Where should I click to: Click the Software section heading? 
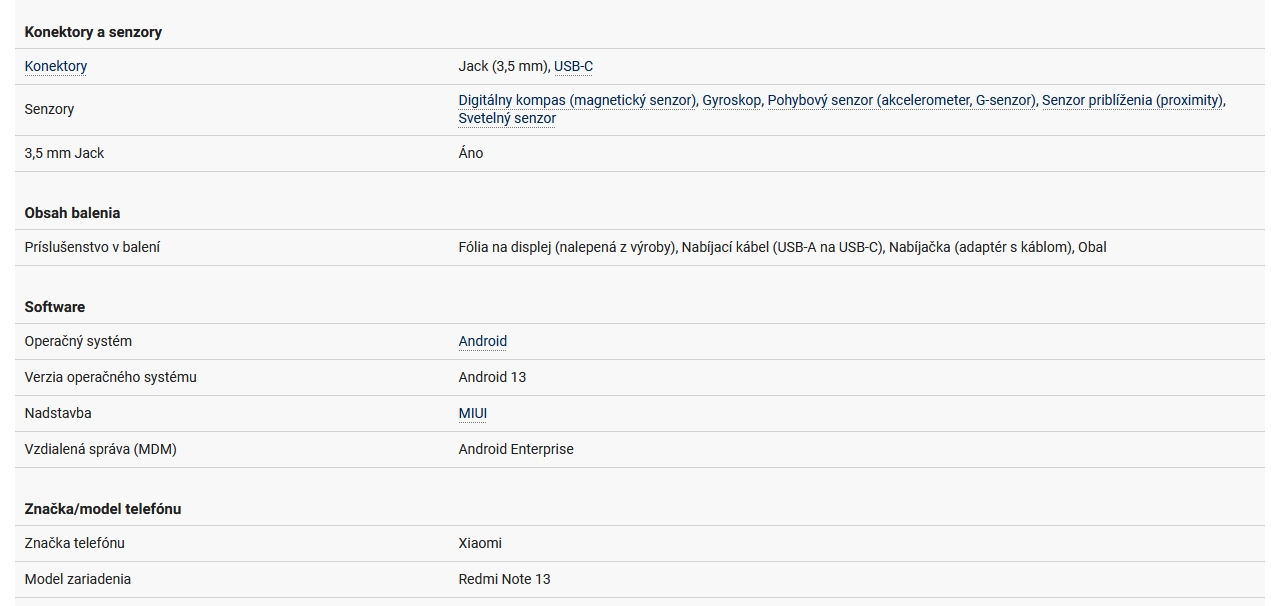point(55,307)
